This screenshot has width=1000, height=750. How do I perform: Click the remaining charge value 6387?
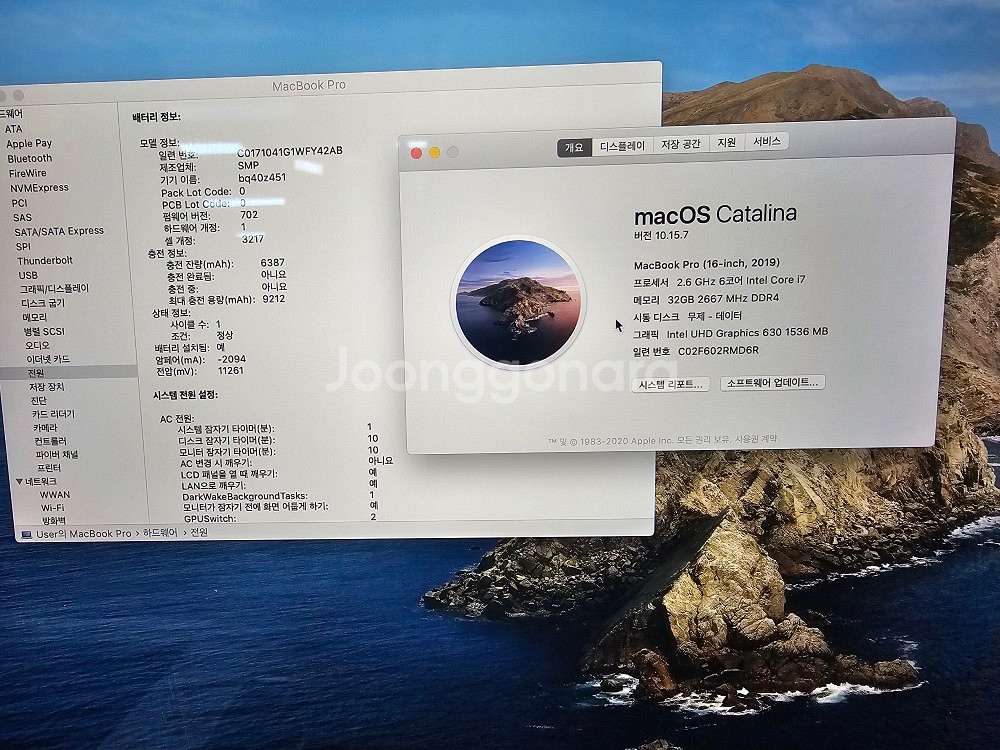[272, 263]
